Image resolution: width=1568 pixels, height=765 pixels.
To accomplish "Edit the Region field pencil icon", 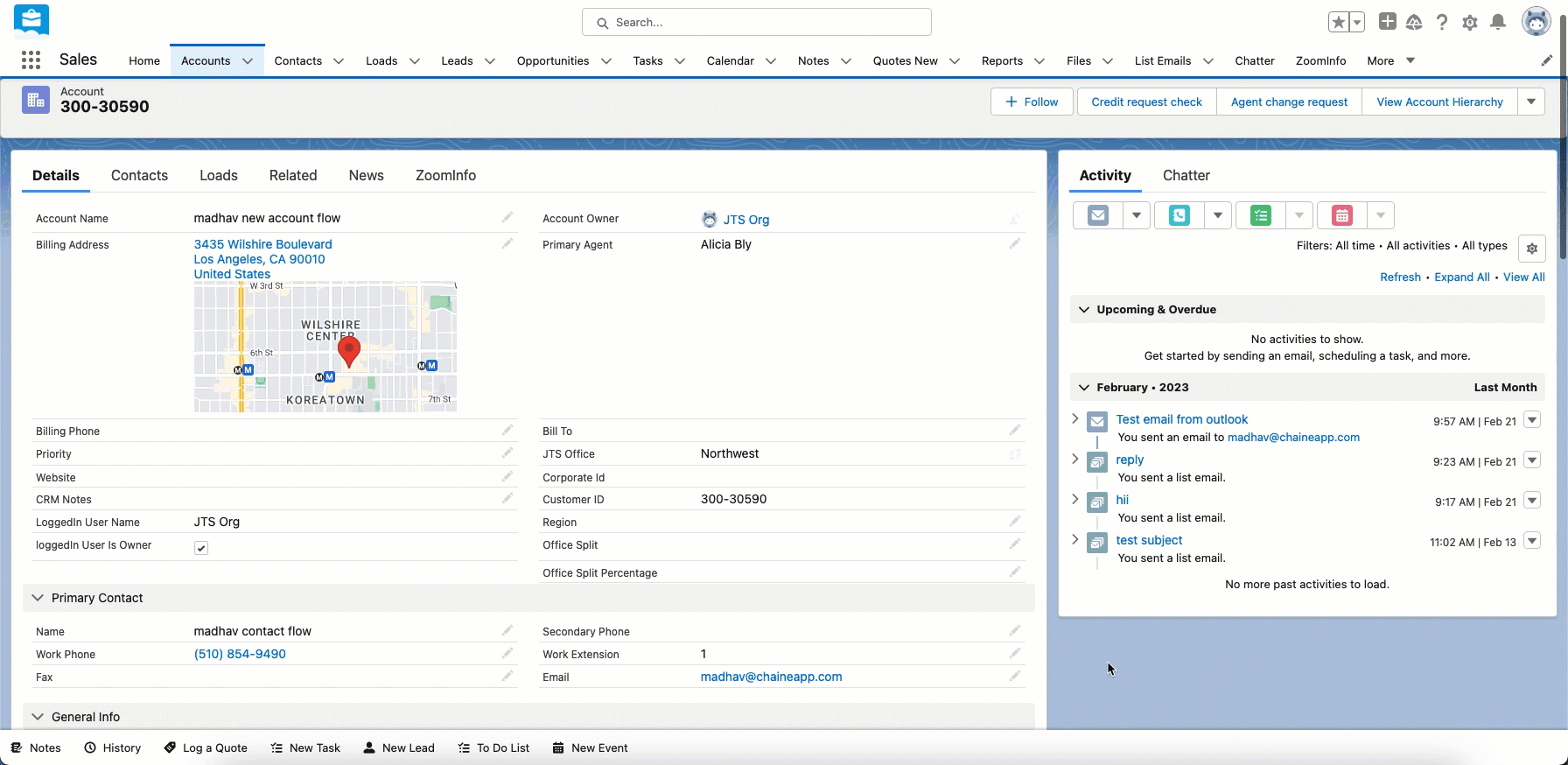I will coord(1015,521).
